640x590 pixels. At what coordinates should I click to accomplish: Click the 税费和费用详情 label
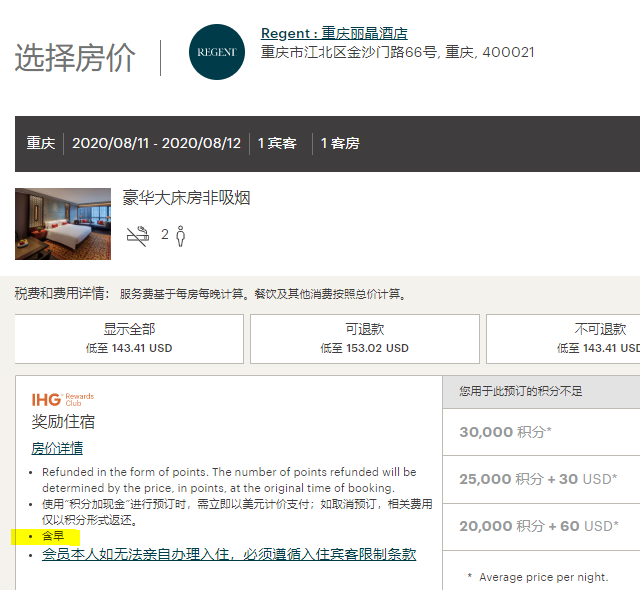tap(62, 293)
